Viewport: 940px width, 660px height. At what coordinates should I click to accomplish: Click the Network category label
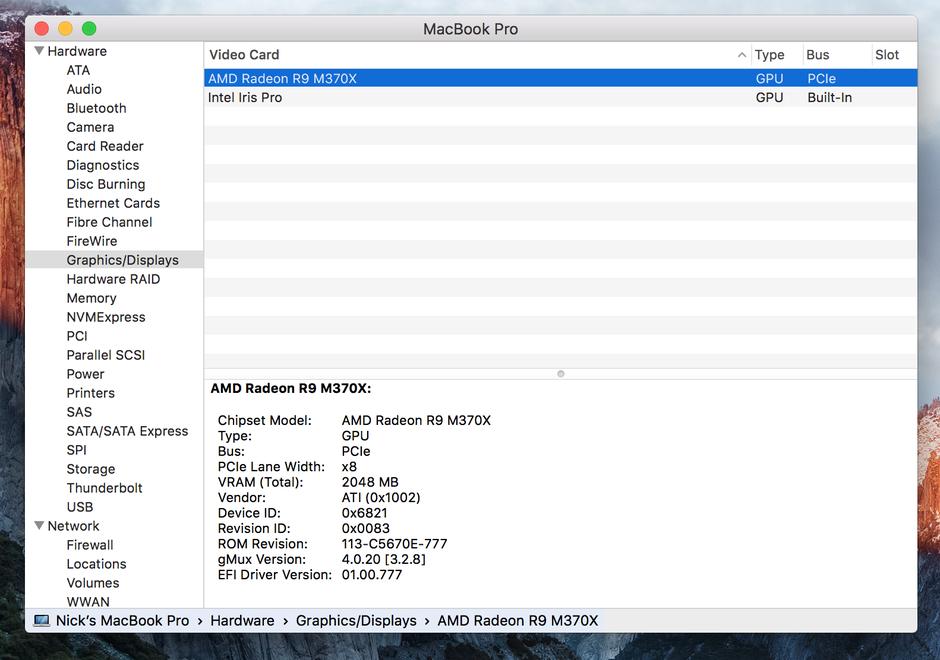[x=74, y=526]
